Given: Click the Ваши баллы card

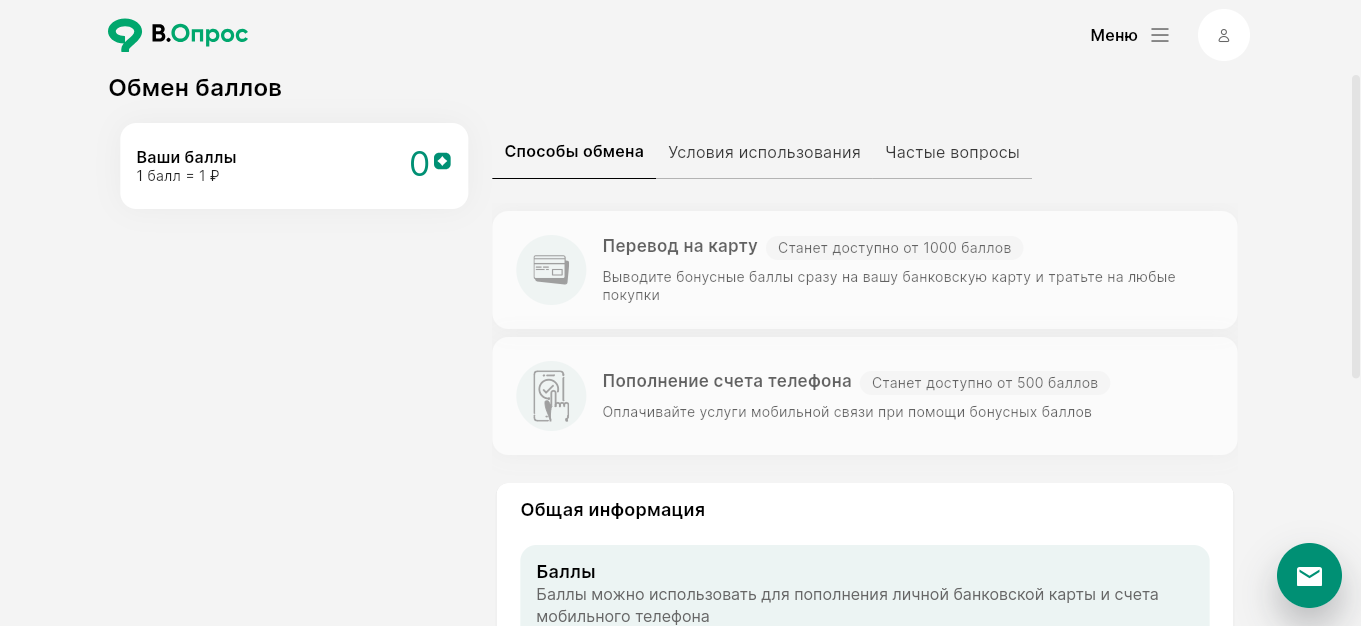Looking at the screenshot, I should (293, 166).
